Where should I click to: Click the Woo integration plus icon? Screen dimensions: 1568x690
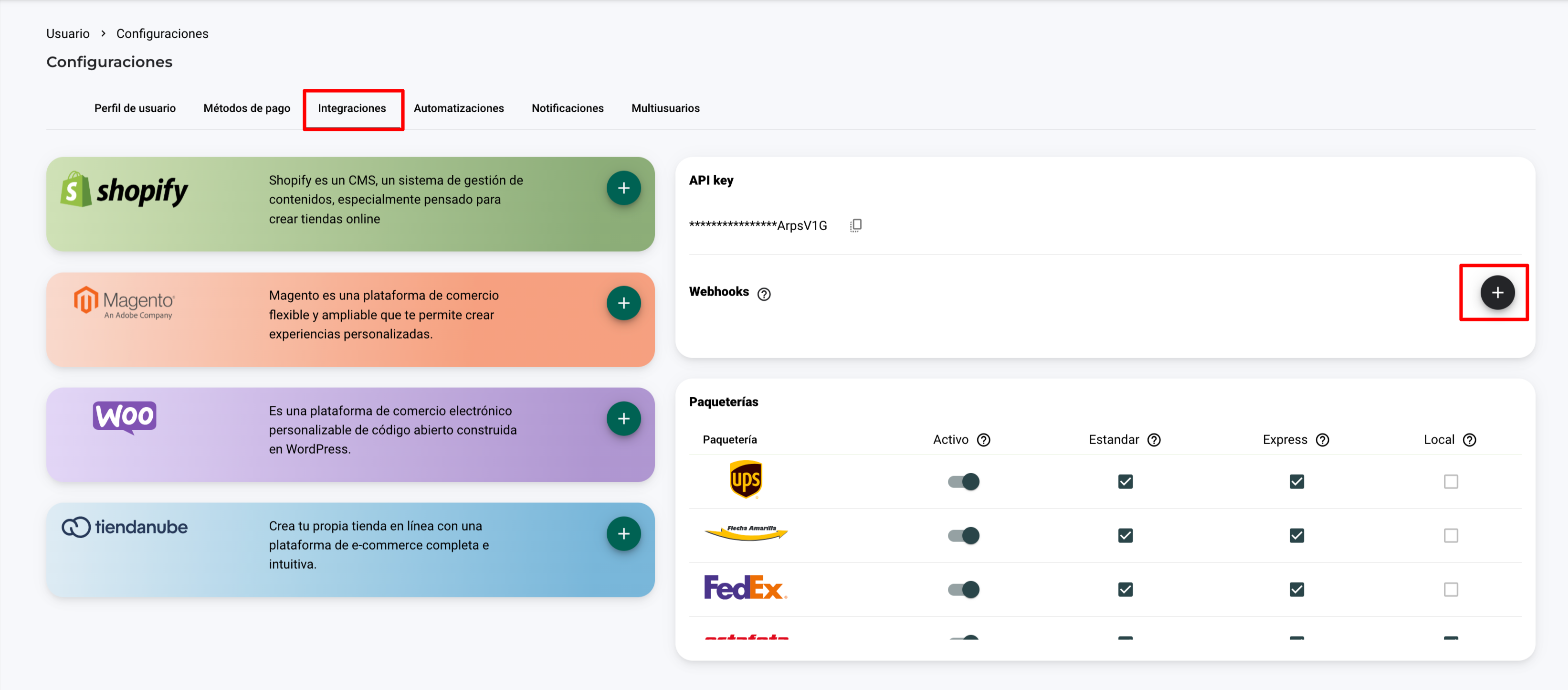pyautogui.click(x=623, y=418)
